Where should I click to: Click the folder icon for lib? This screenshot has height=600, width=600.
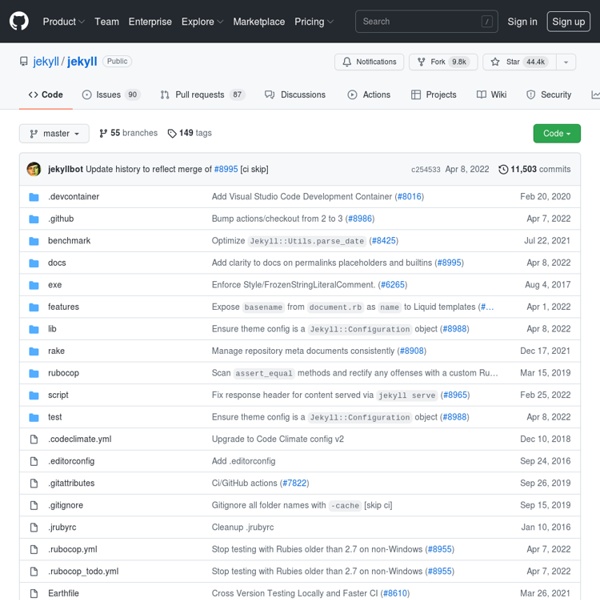34,329
